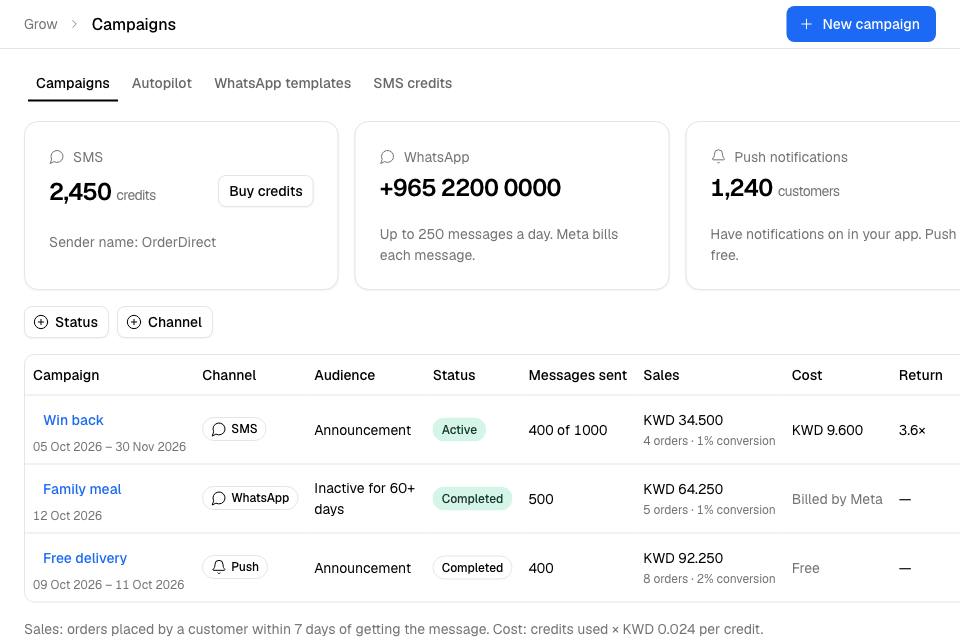Click the Campaign column header
This screenshot has height=640, width=960.
coord(66,375)
